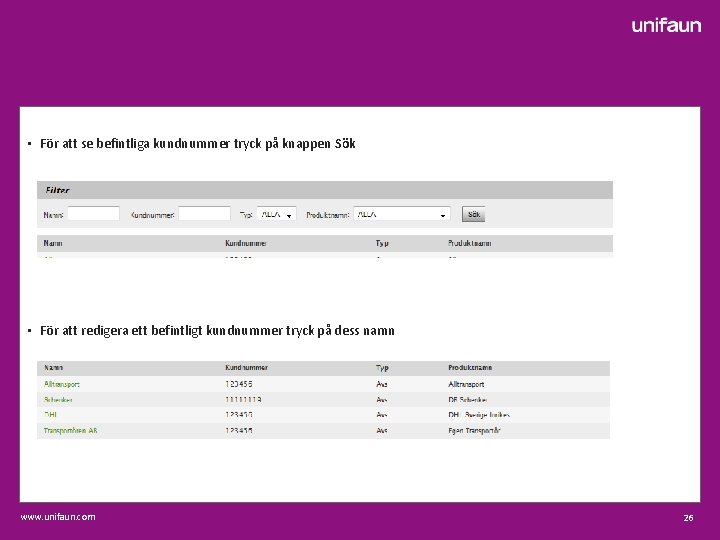Viewport: 720px width, 540px height.
Task: Open the Produktnamn dropdown set to ALLA
Action: click(x=402, y=214)
